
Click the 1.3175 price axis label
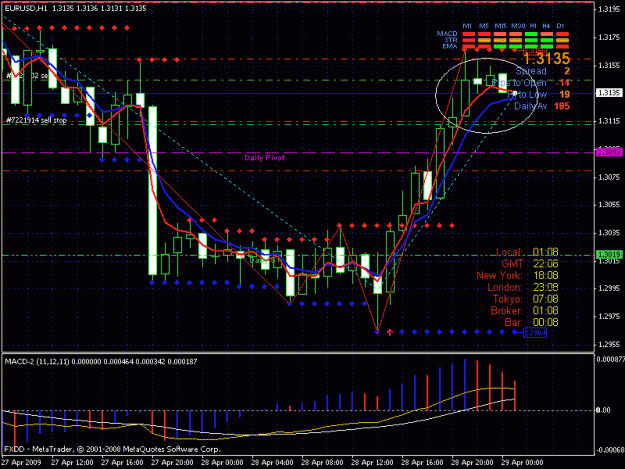pos(609,37)
